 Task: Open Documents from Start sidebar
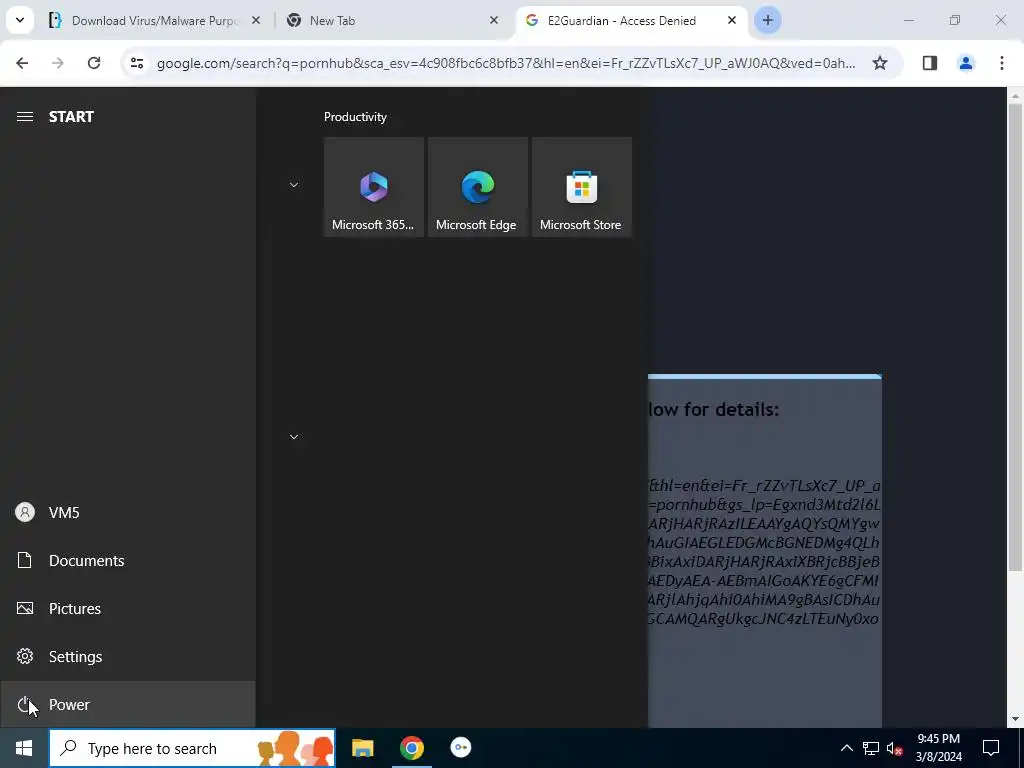point(127,560)
